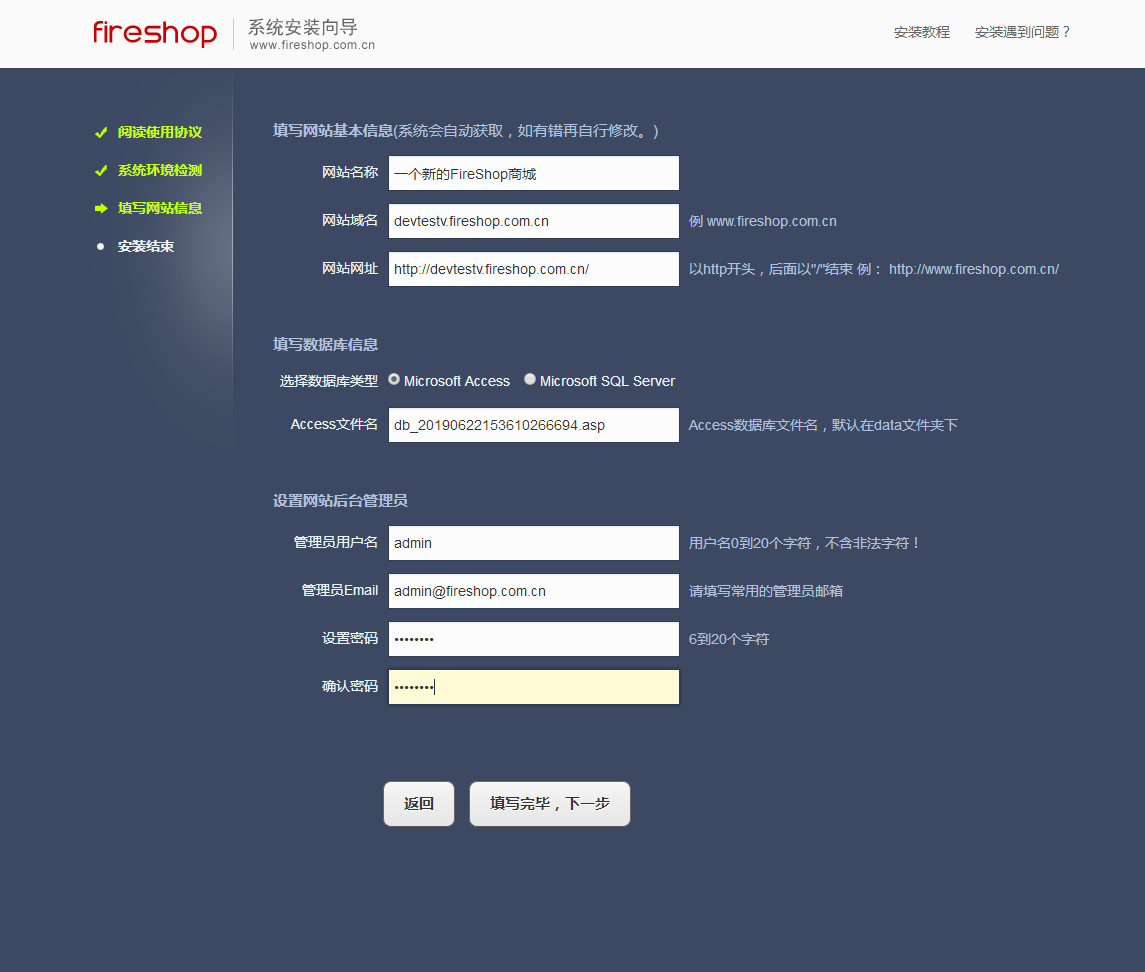The image size is (1145, 972).
Task: Open the 安装遇到问题？ link
Action: [x=1022, y=32]
